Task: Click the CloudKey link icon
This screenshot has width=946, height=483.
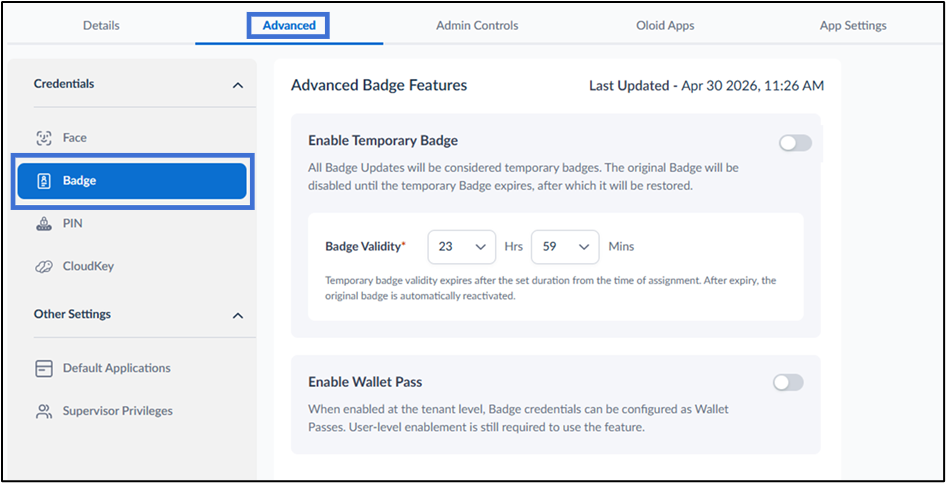Action: click(x=44, y=267)
